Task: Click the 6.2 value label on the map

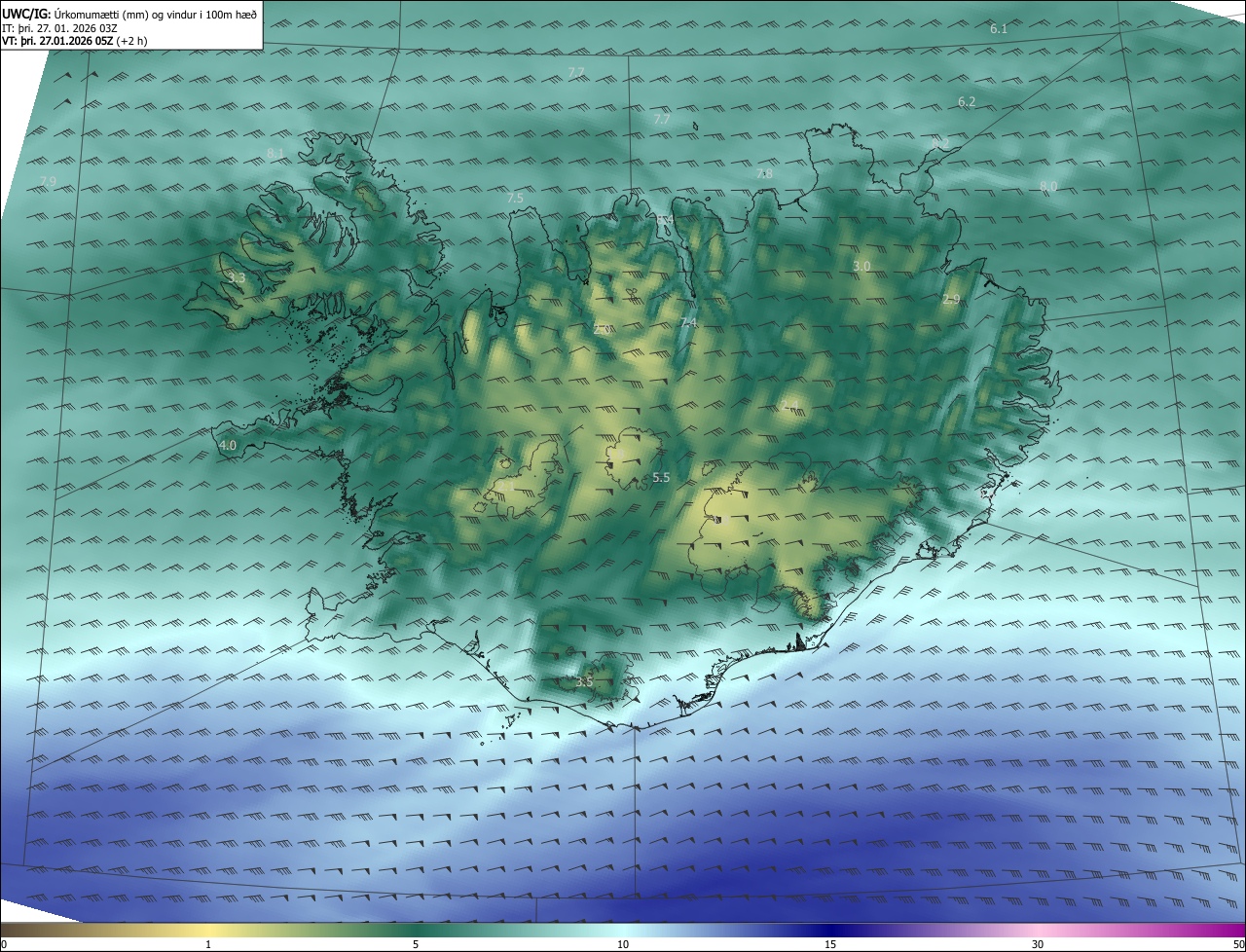Action: 967,101
